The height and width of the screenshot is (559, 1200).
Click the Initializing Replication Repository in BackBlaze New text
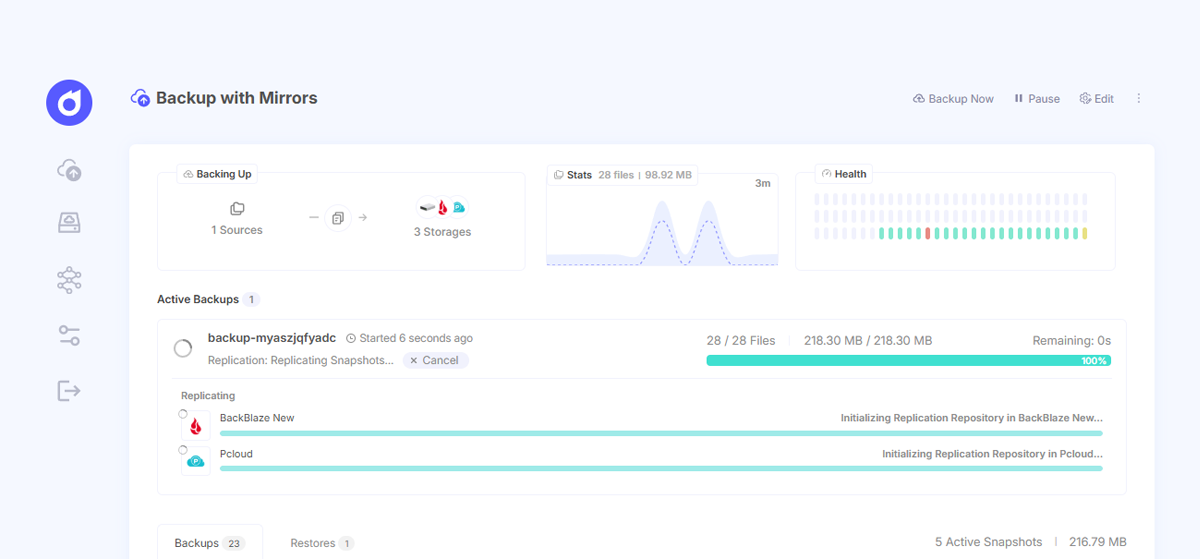pyautogui.click(x=972, y=418)
